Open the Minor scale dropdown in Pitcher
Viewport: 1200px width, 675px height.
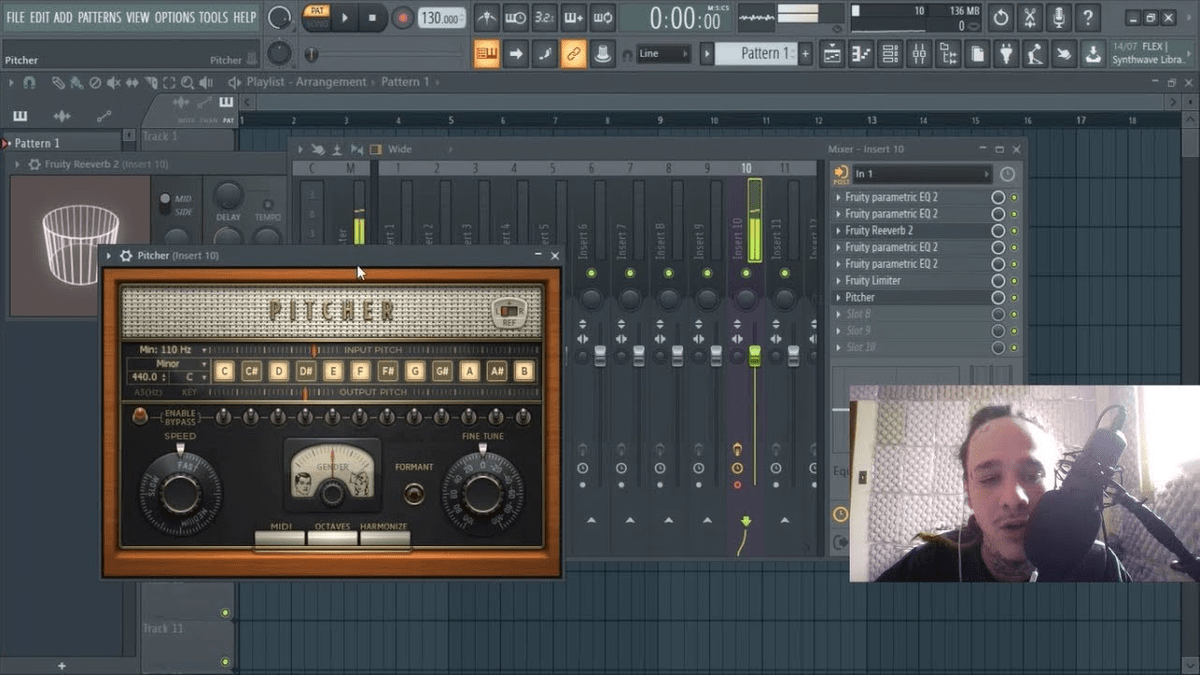[170, 364]
